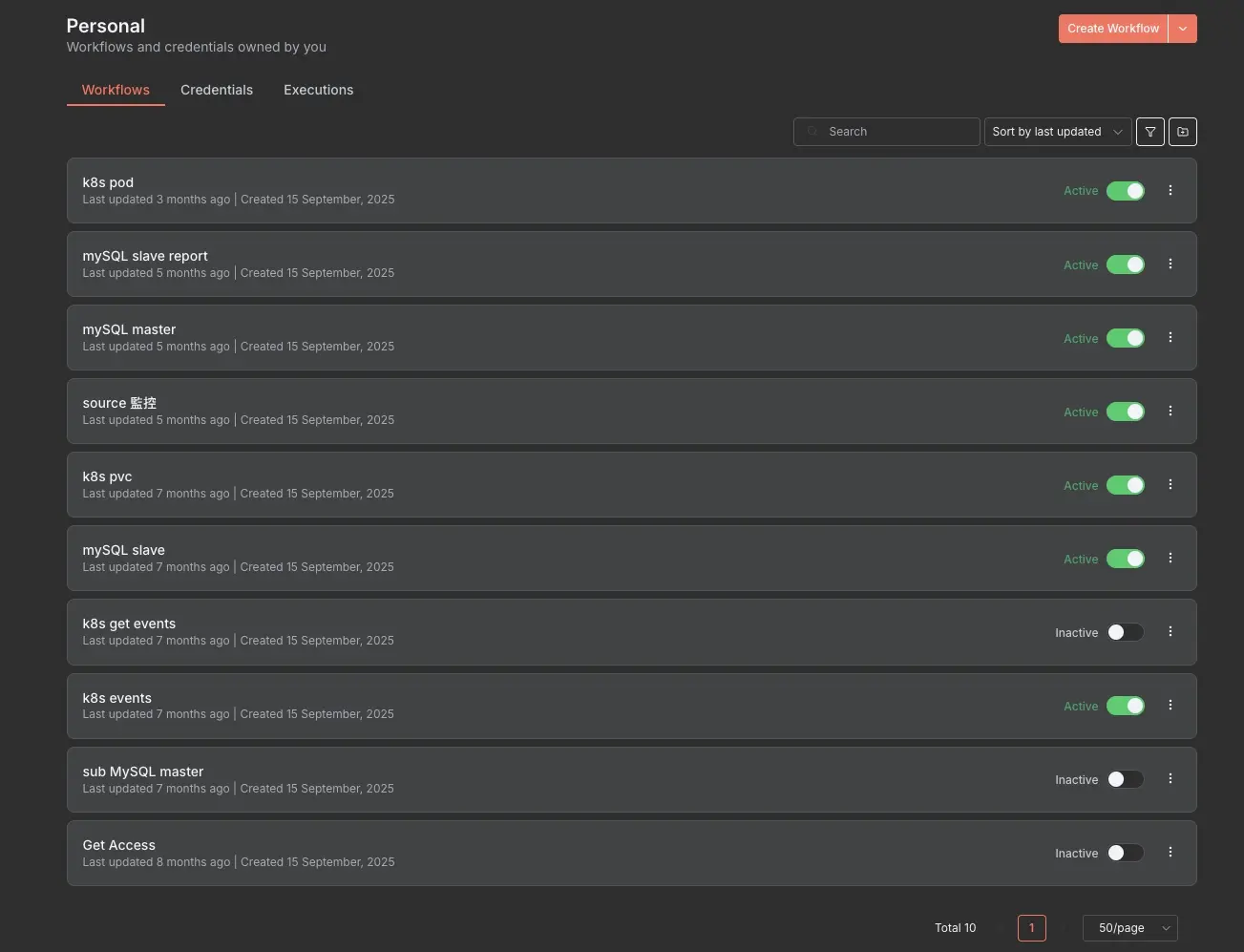Open the 50/page size dropdown

click(x=1130, y=928)
